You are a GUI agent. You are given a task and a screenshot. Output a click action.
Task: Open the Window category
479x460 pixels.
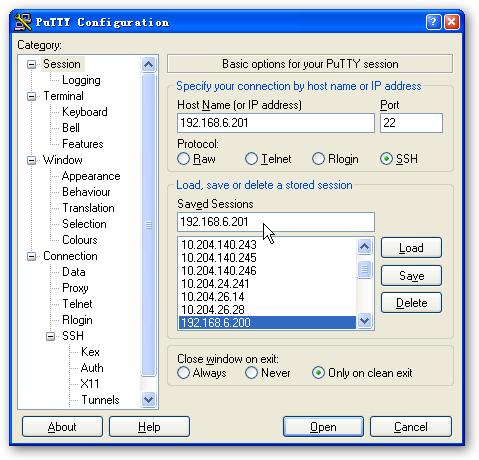tap(63, 160)
